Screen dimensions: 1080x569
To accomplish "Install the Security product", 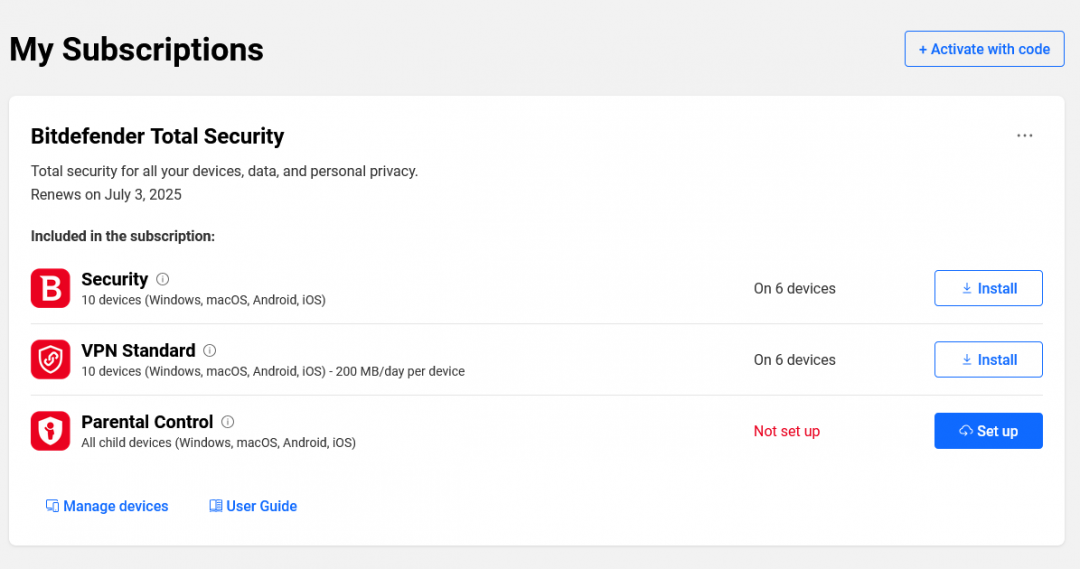I will [x=988, y=288].
